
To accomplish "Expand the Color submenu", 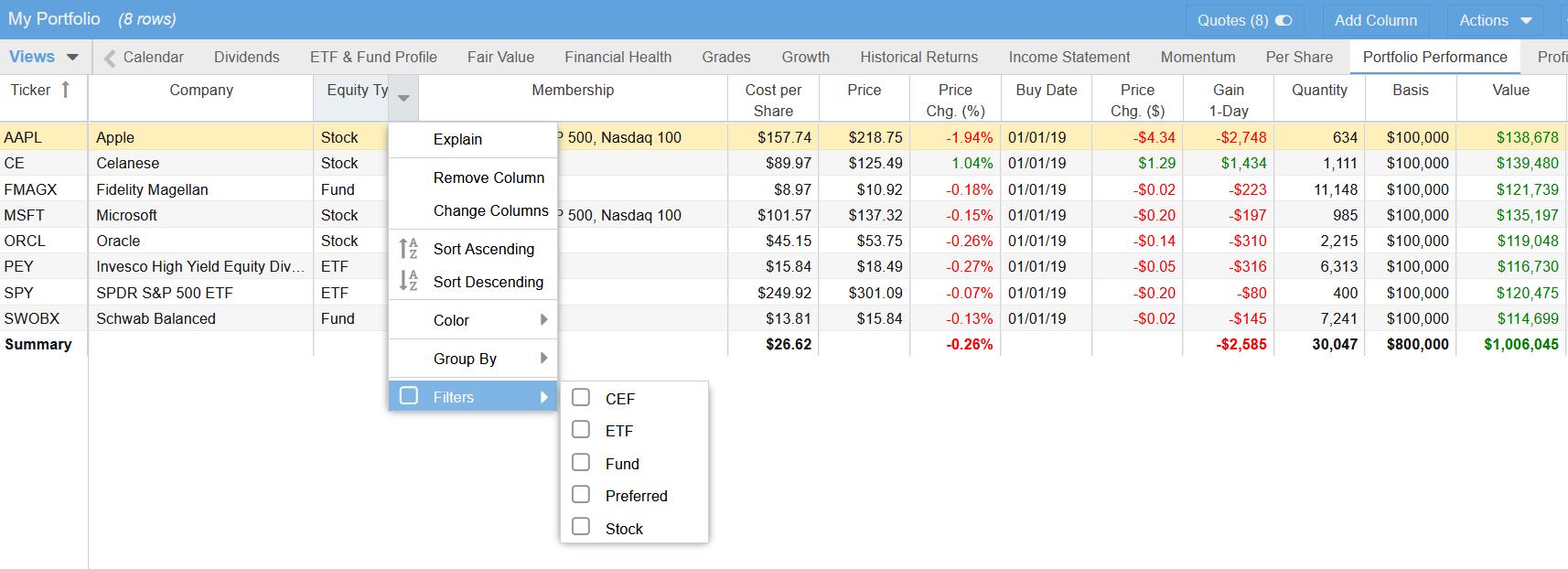I will [543, 319].
